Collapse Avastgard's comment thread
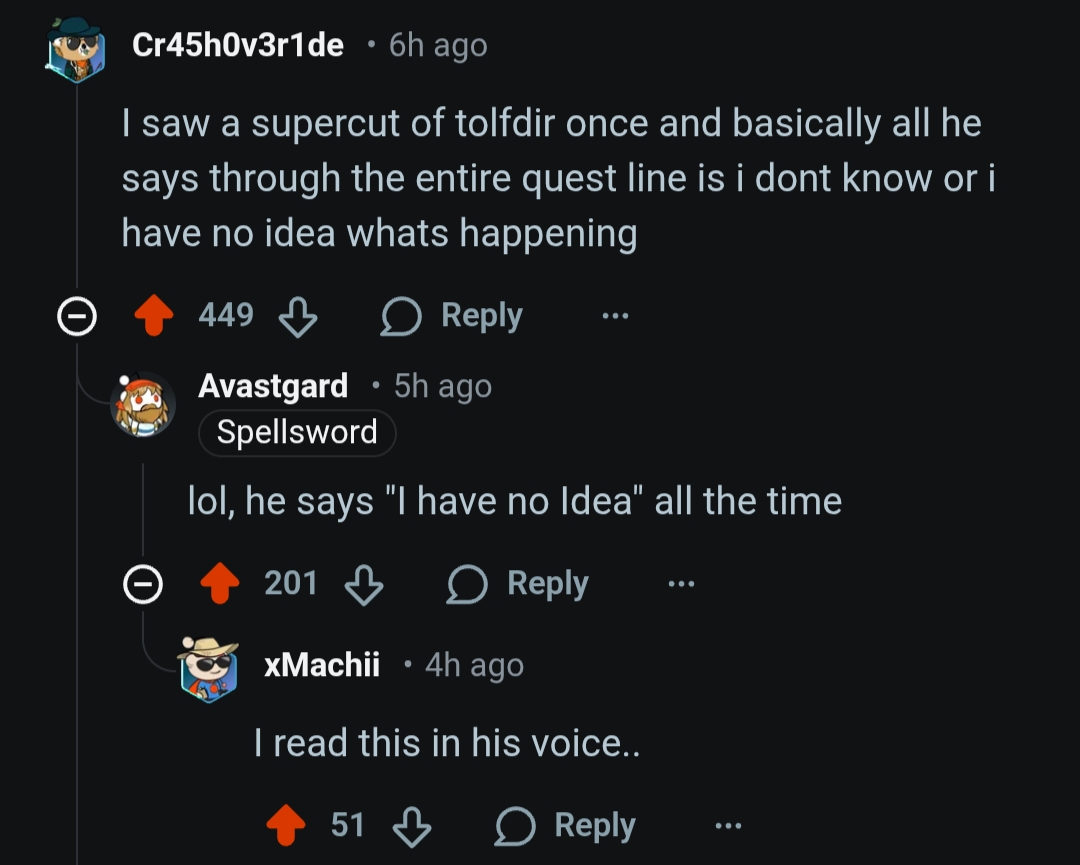The height and width of the screenshot is (865, 1080). coord(141,585)
